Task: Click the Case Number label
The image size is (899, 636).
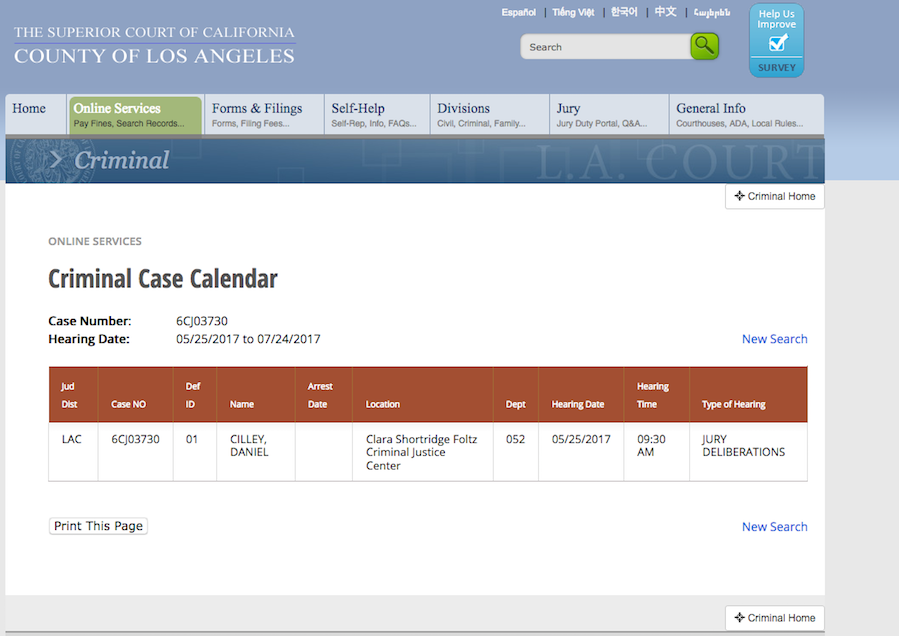Action: (x=89, y=321)
